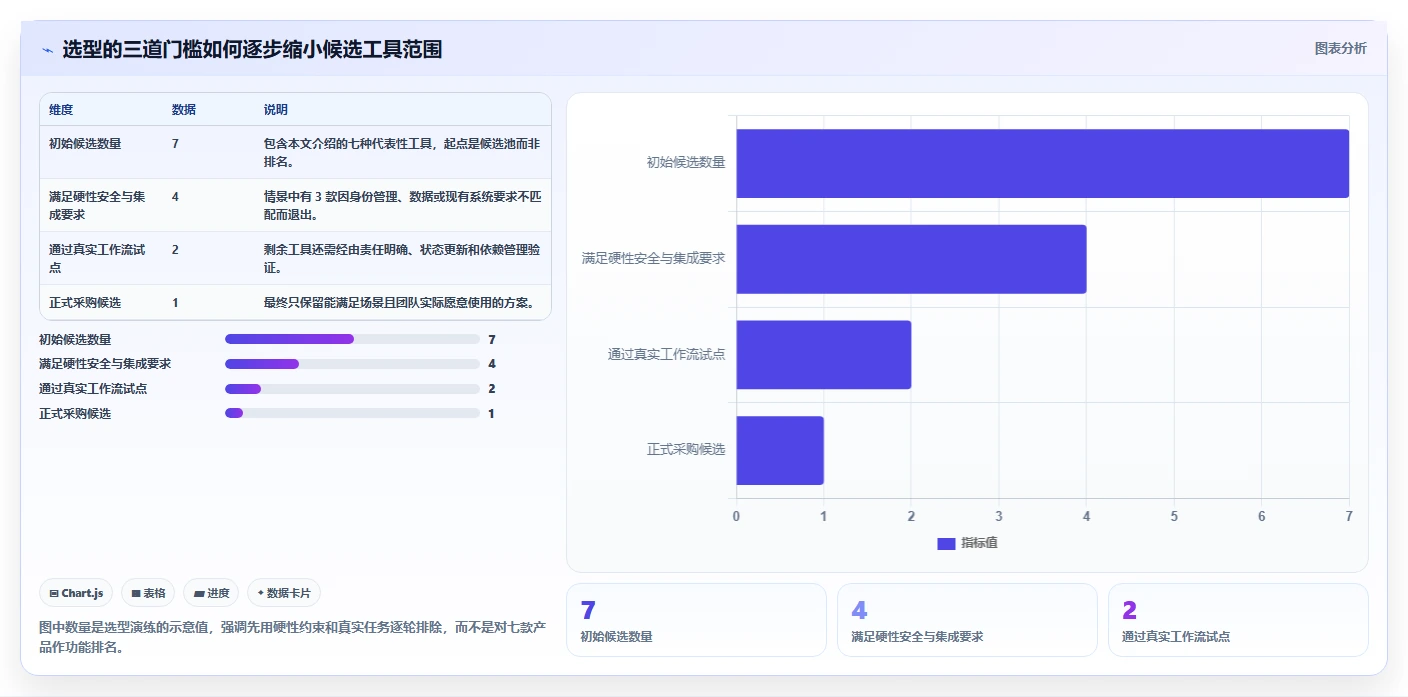This screenshot has height=697, width=1408.
Task: Click the chart bar for 正式采购候选
Action: click(x=780, y=451)
